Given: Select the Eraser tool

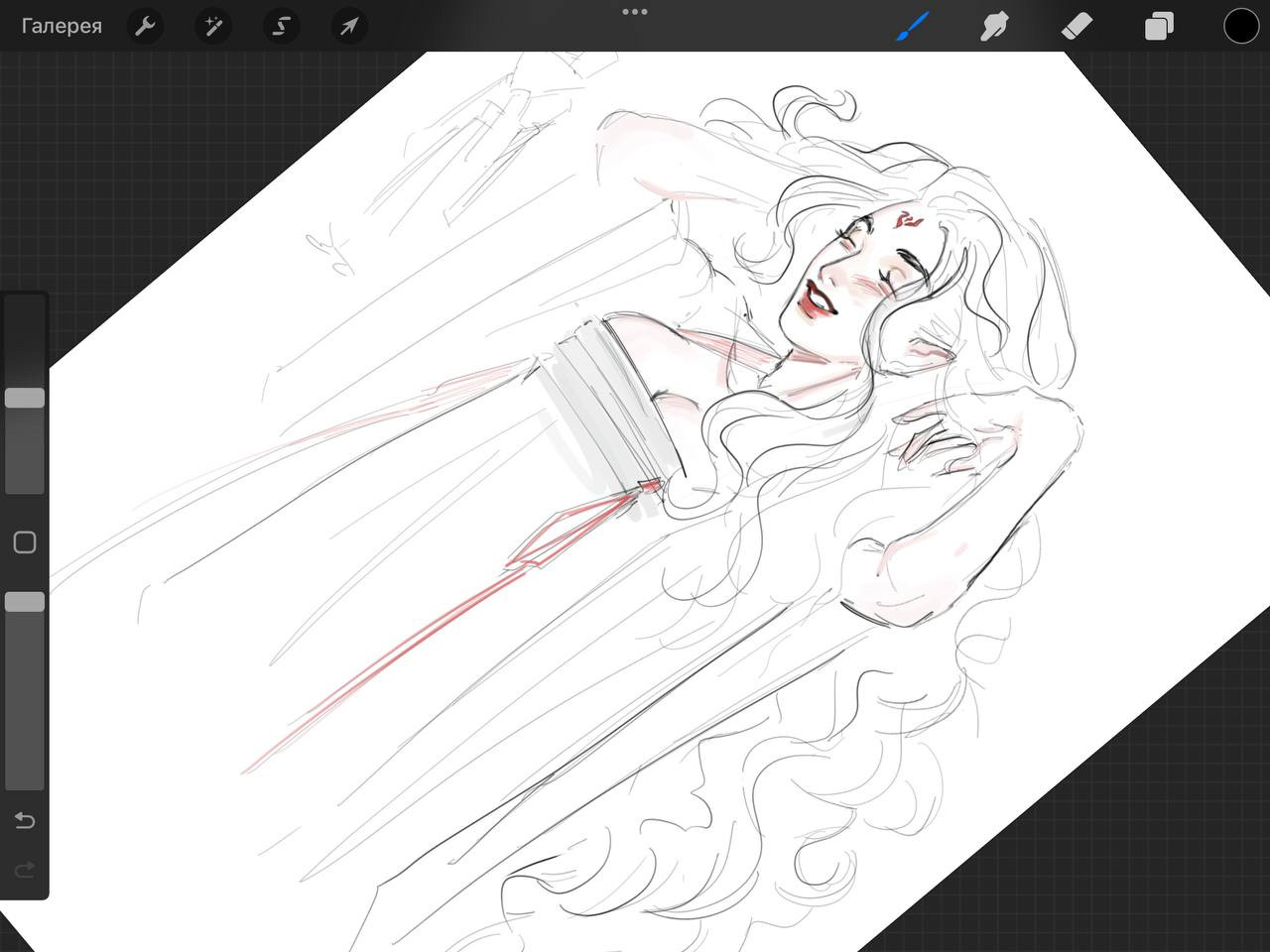Looking at the screenshot, I should pyautogui.click(x=1077, y=27).
